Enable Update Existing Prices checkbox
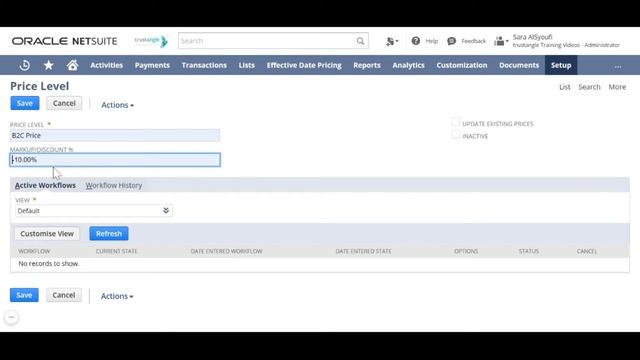640x360 pixels. (x=456, y=122)
